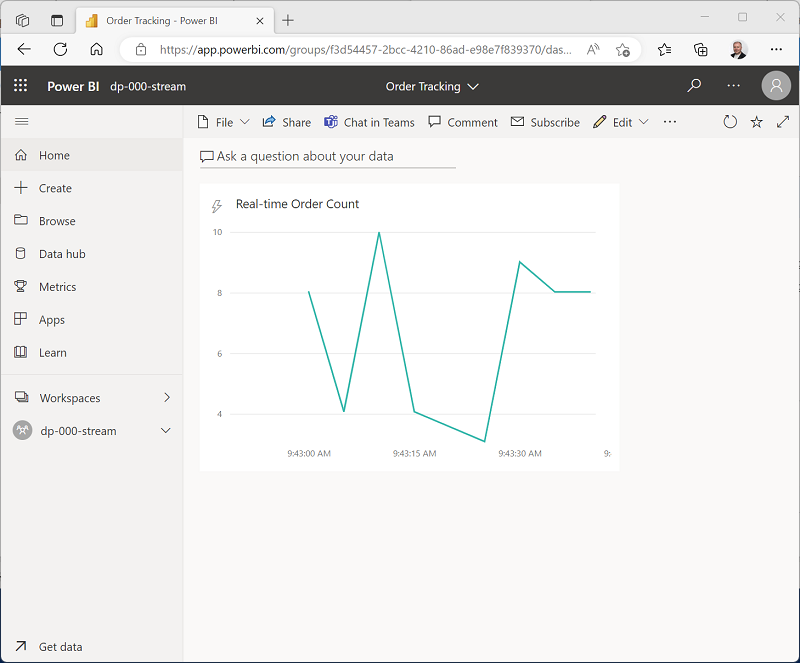800x663 pixels.
Task: Add page to browser favorites star
Action: [622, 50]
